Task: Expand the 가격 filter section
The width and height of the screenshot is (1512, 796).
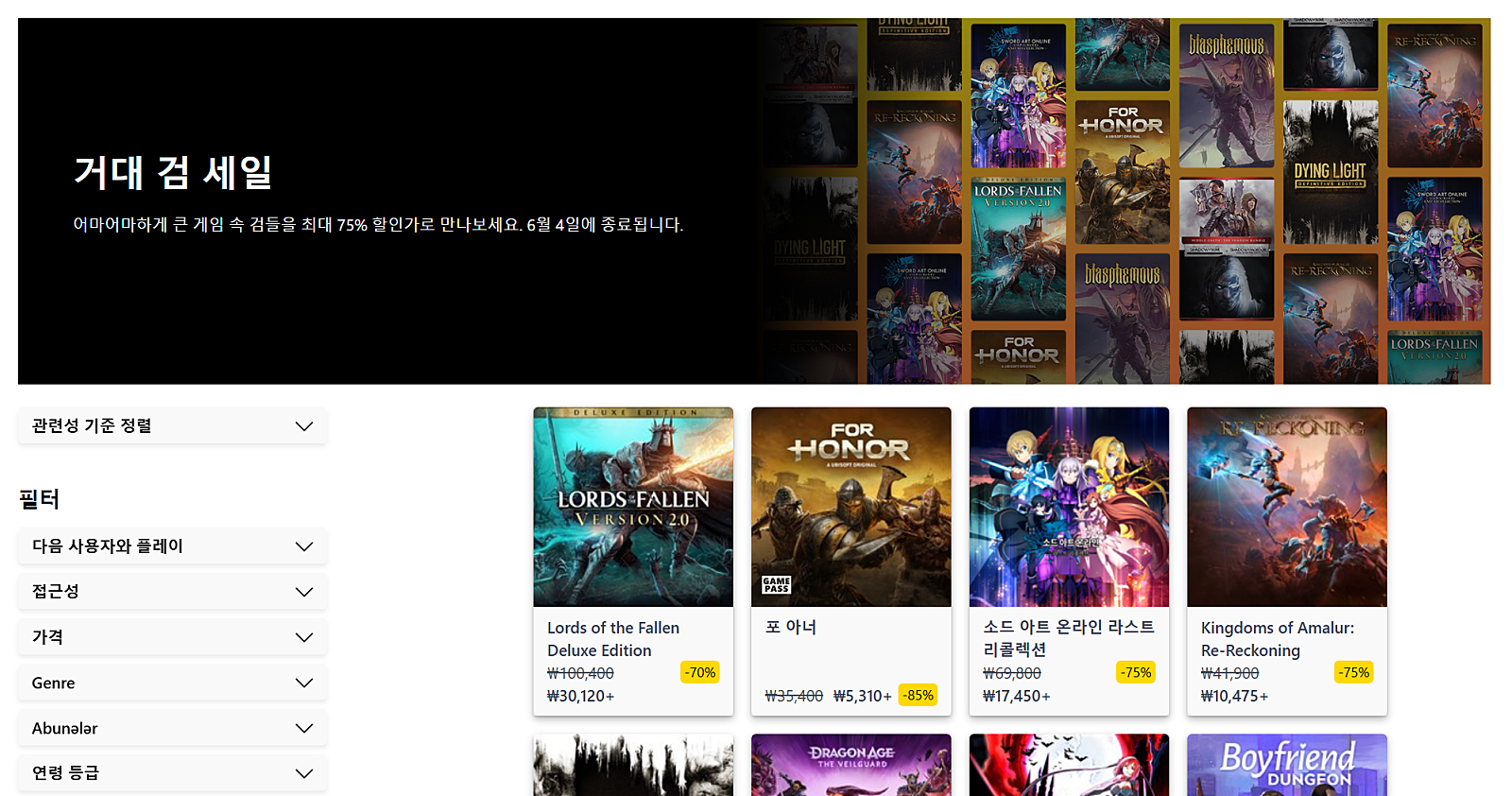Action: (x=173, y=637)
